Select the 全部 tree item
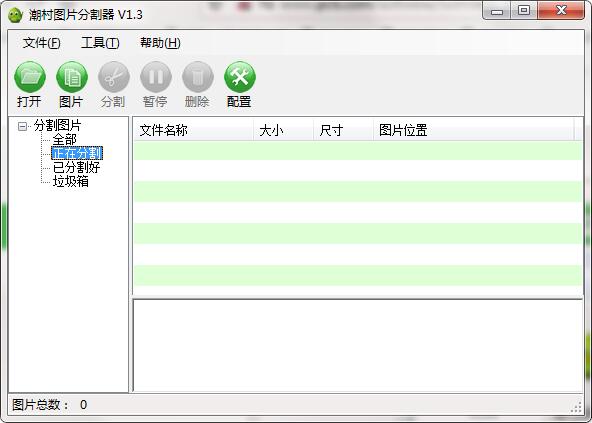592x423 pixels. tap(65, 140)
